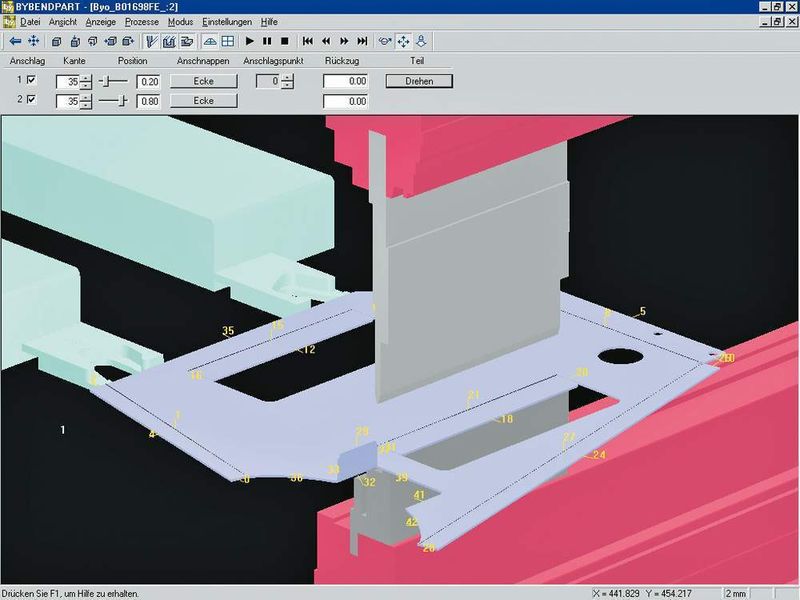This screenshot has height=600, width=800.
Task: Toggle the bending tool display icon
Action: pyautogui.click(x=151, y=41)
